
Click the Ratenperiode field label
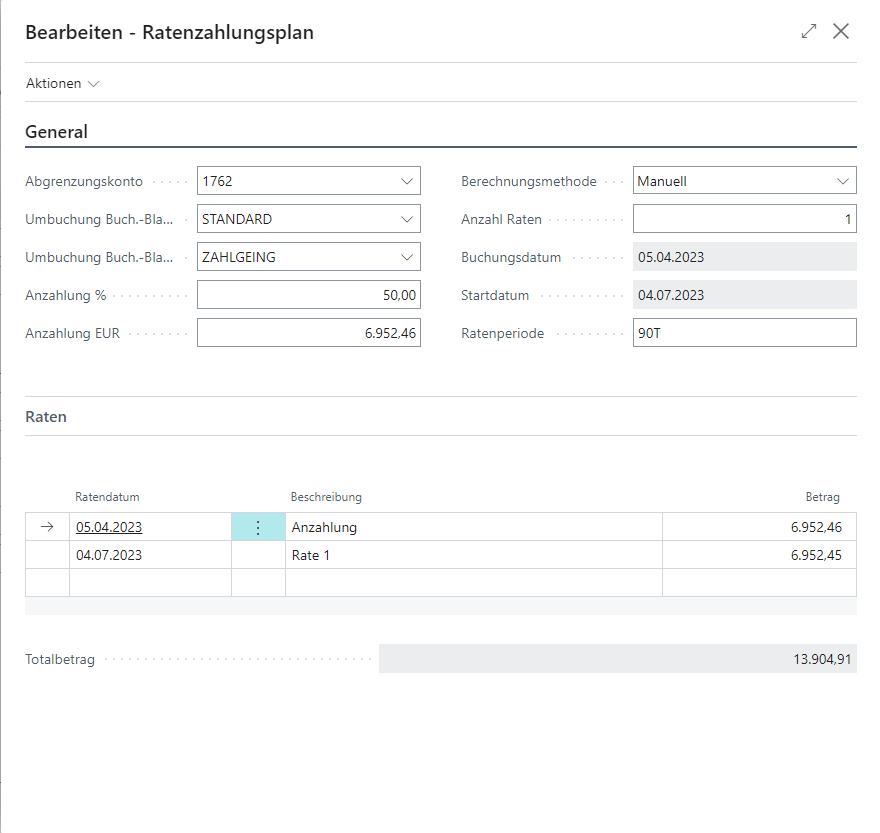[x=502, y=333]
